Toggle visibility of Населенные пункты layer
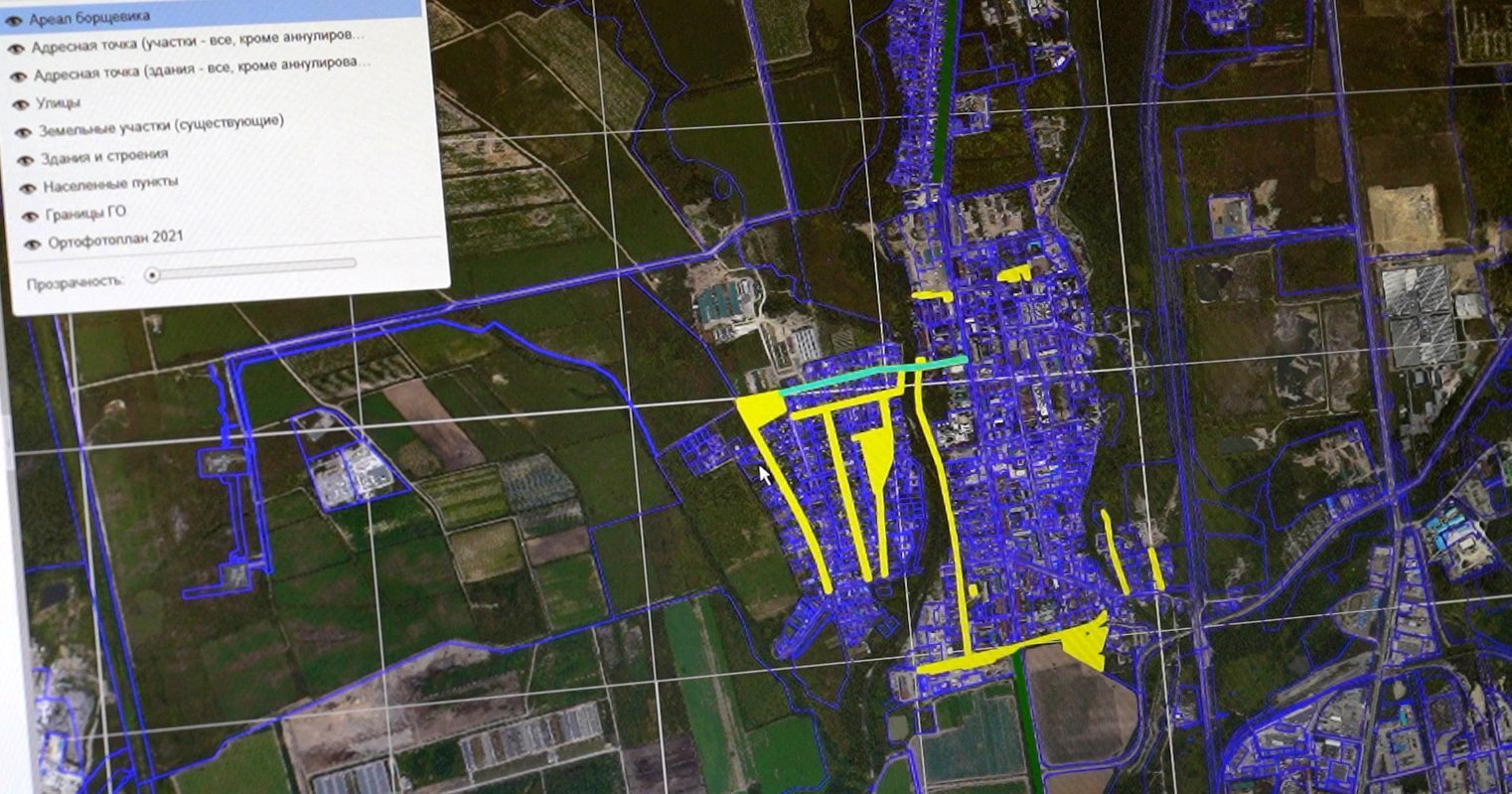 28,188
